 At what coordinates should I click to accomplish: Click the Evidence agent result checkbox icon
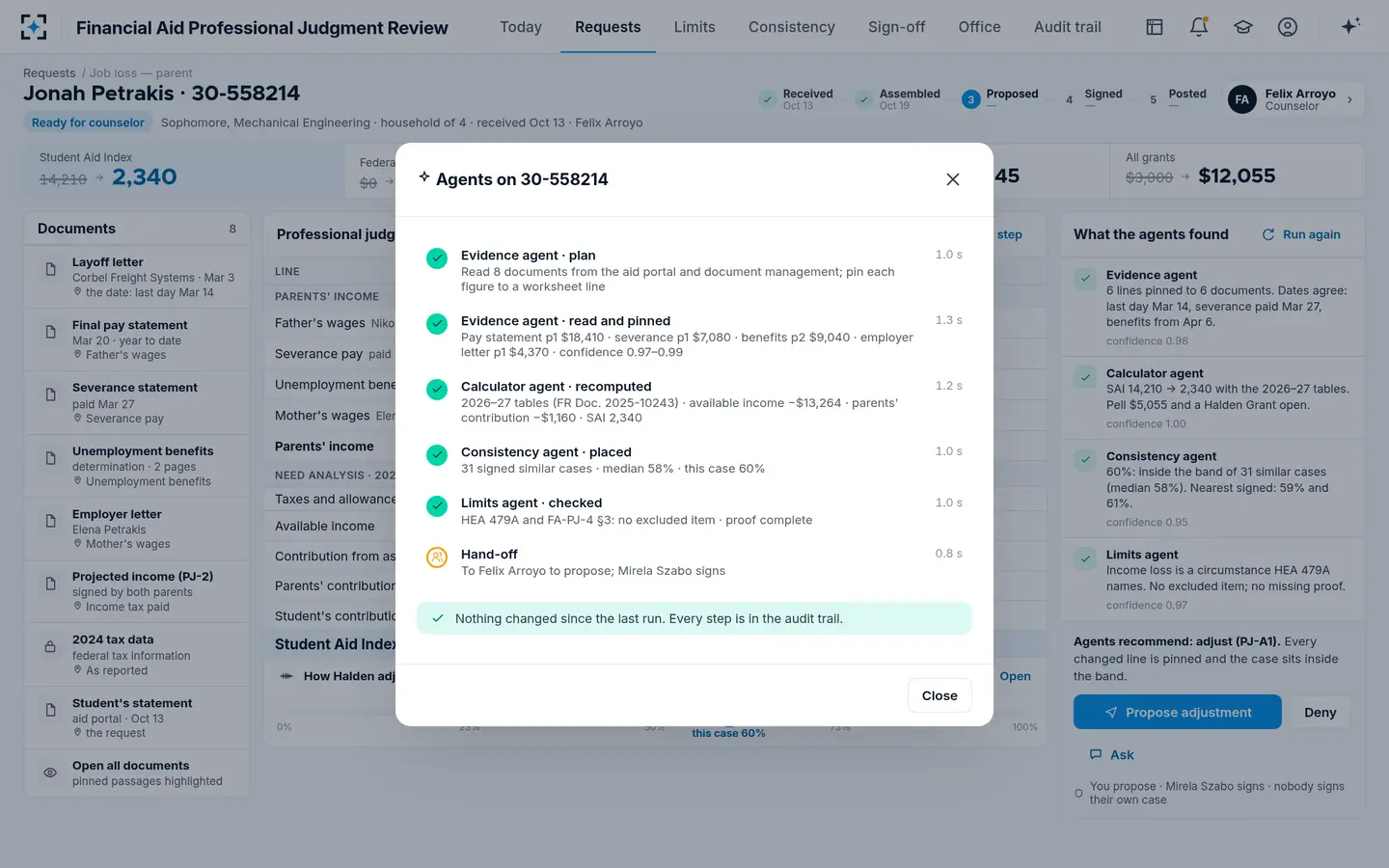tap(1085, 279)
